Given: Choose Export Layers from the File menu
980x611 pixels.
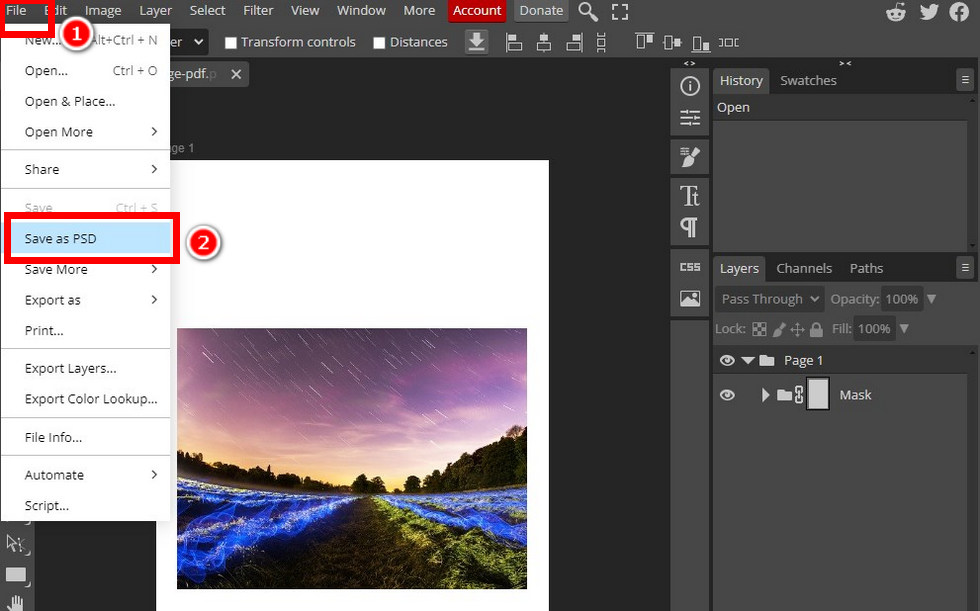Looking at the screenshot, I should click(70, 368).
